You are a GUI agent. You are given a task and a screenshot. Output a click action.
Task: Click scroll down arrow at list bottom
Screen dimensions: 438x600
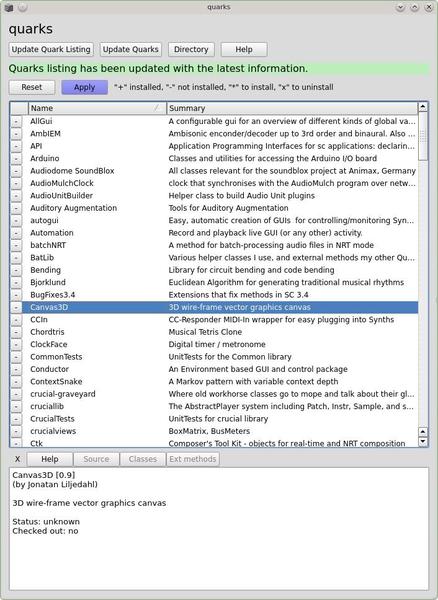pos(423,441)
